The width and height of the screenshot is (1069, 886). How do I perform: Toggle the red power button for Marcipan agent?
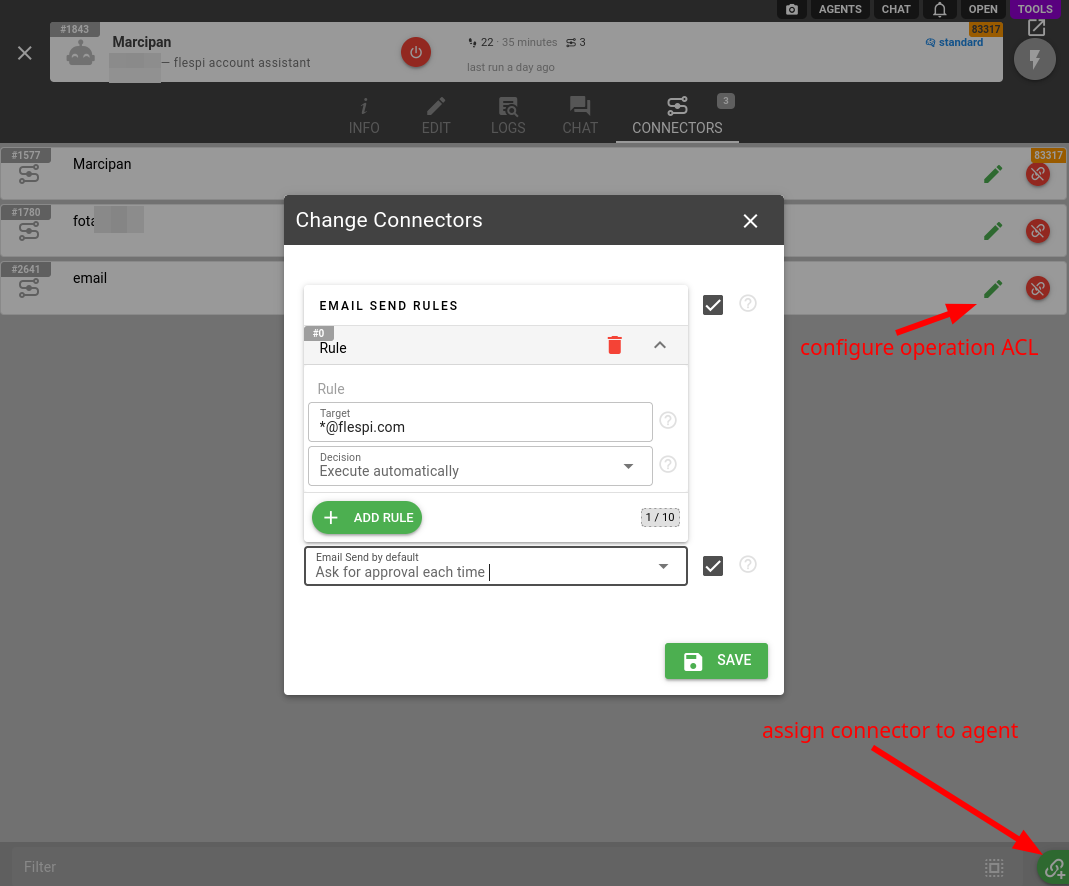(415, 52)
